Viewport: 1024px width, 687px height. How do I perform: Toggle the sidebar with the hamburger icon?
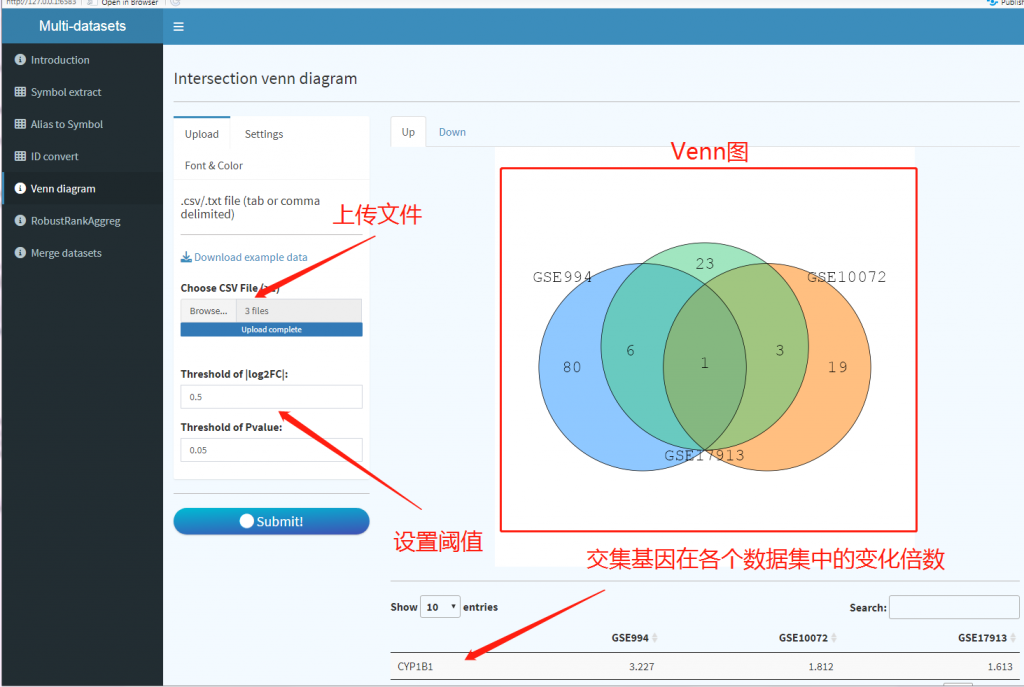[178, 26]
